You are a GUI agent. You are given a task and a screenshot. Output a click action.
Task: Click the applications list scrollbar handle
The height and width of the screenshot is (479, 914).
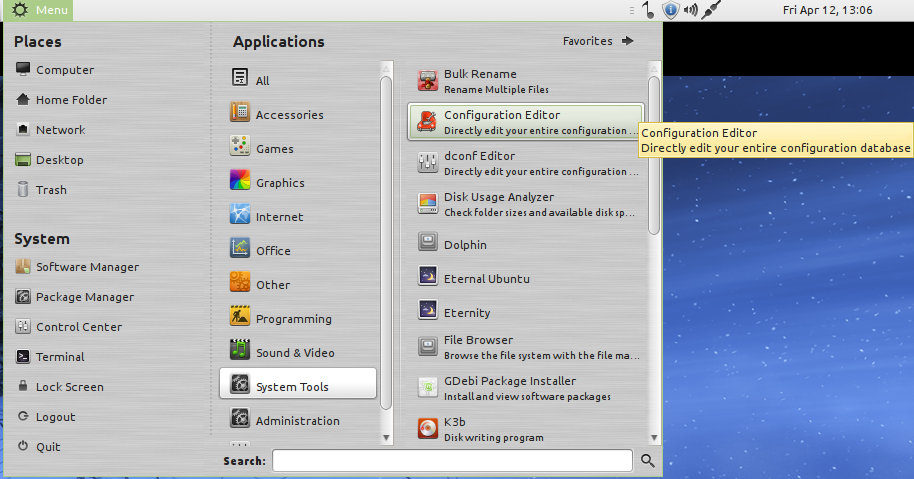(x=654, y=155)
